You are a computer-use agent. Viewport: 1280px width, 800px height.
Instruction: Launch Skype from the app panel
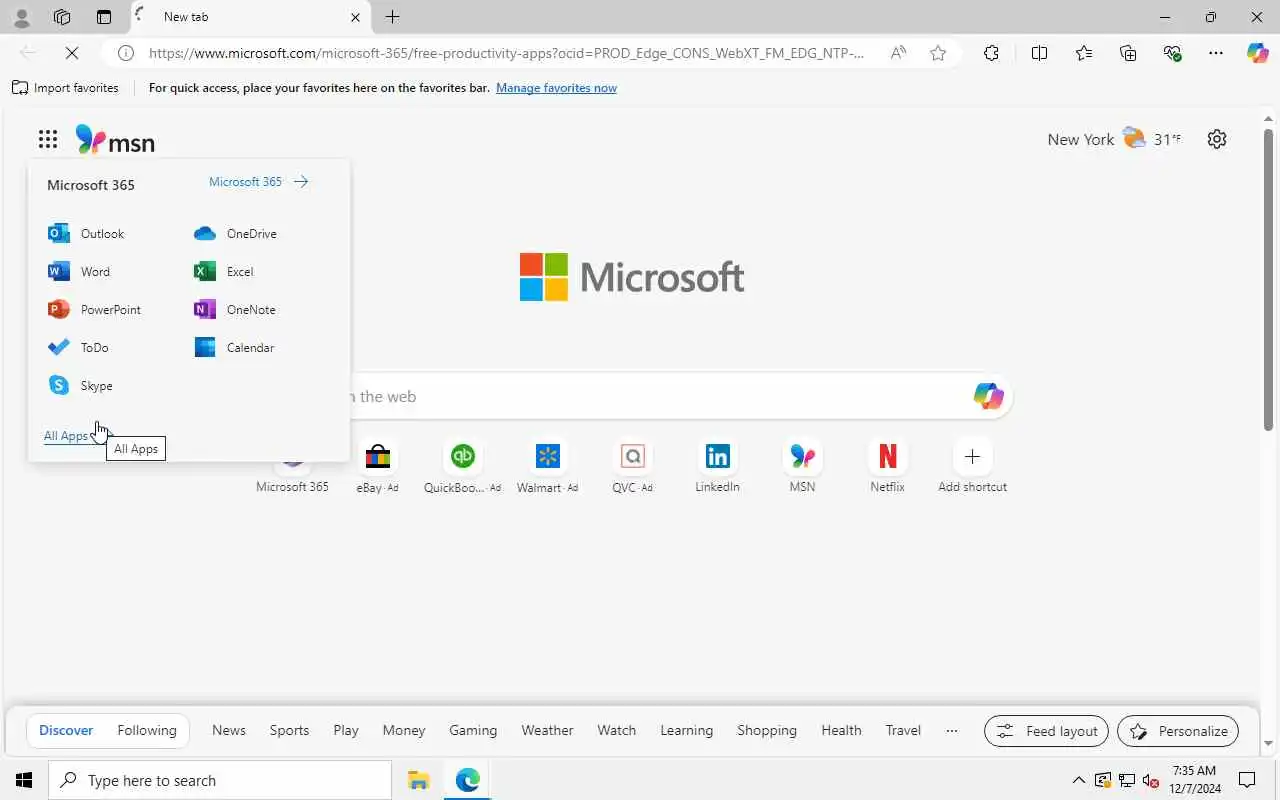click(x=80, y=385)
